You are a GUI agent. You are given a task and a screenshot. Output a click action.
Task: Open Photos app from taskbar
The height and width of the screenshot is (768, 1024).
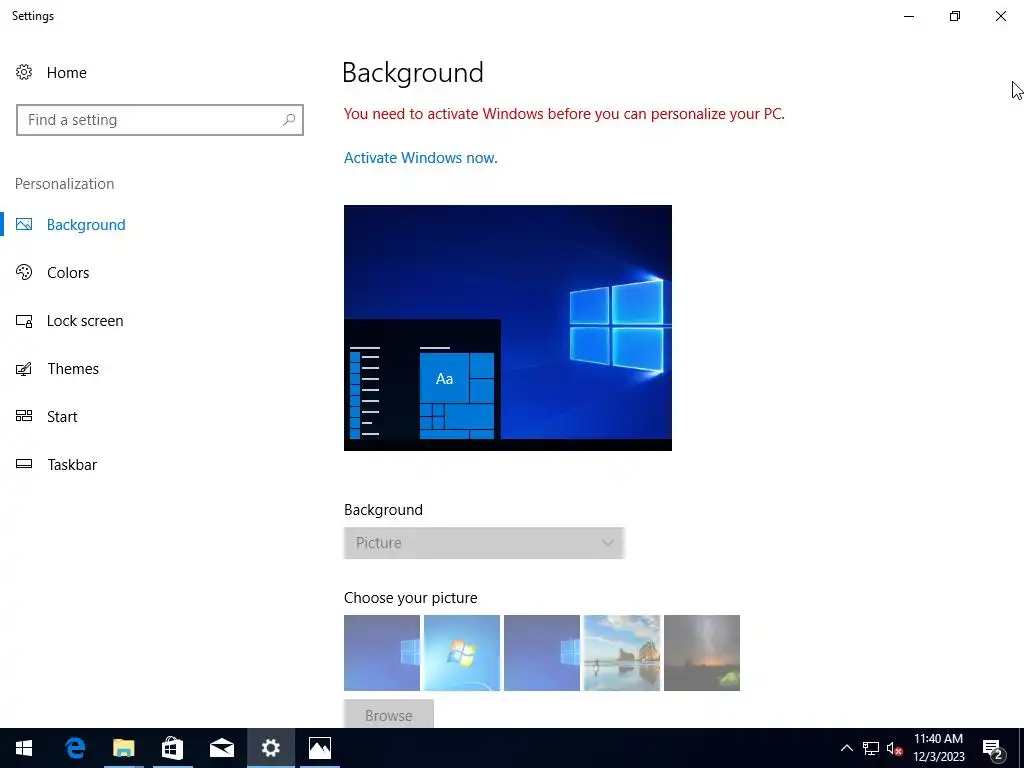click(x=320, y=748)
